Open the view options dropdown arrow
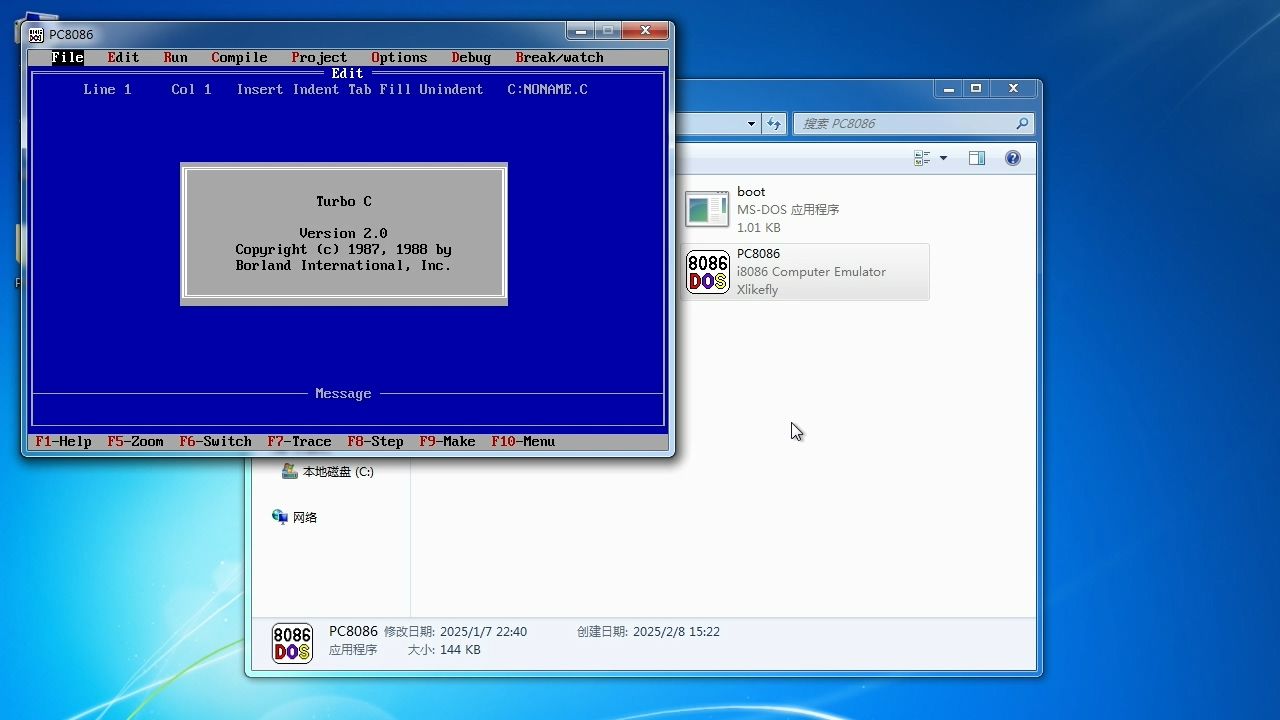Viewport: 1280px width, 720px height. point(943,158)
